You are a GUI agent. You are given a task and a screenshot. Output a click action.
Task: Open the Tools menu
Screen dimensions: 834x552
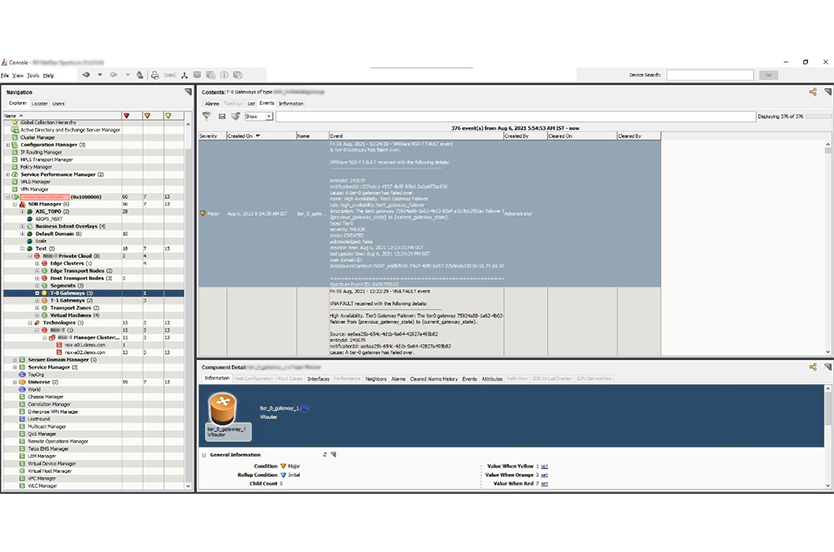coord(33,75)
